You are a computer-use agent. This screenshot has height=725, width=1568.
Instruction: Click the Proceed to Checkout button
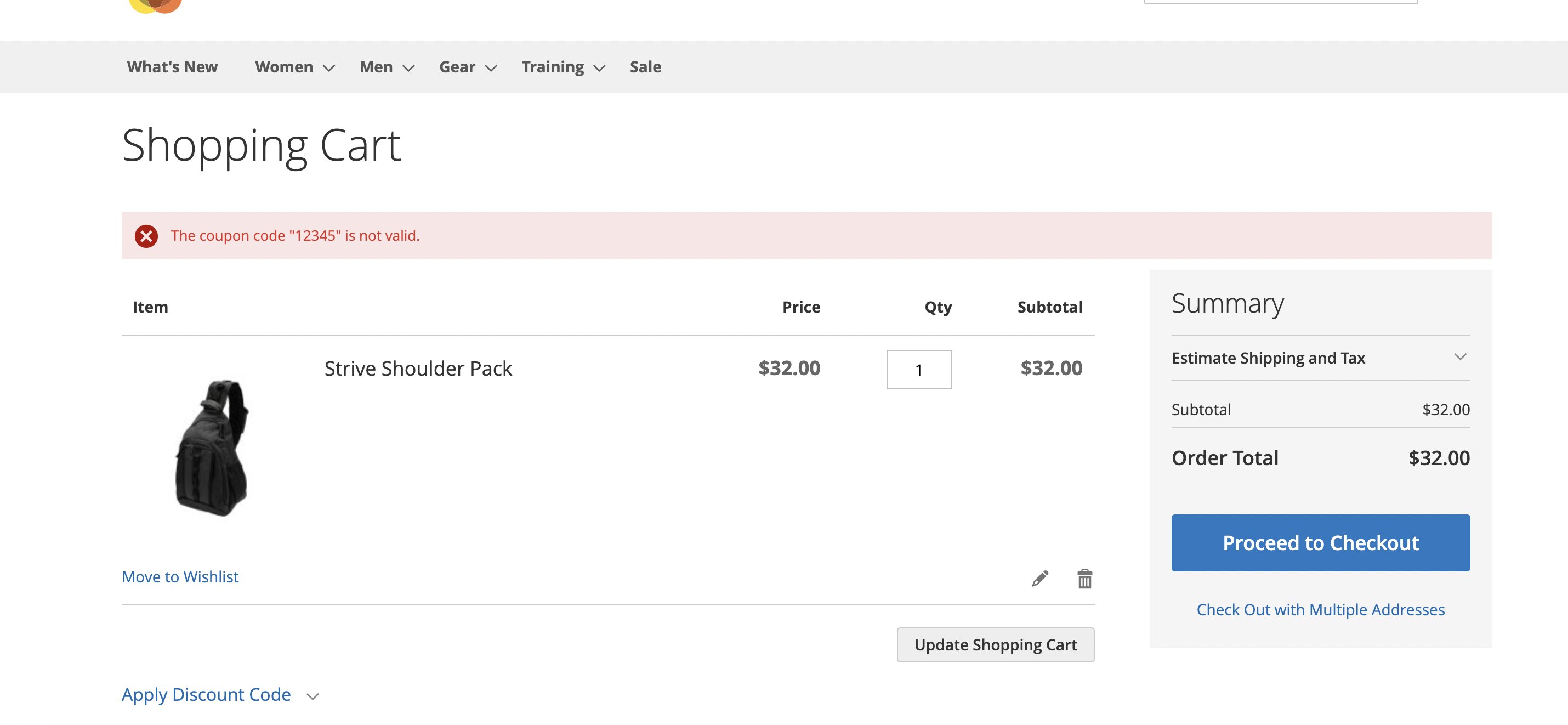pyautogui.click(x=1320, y=542)
